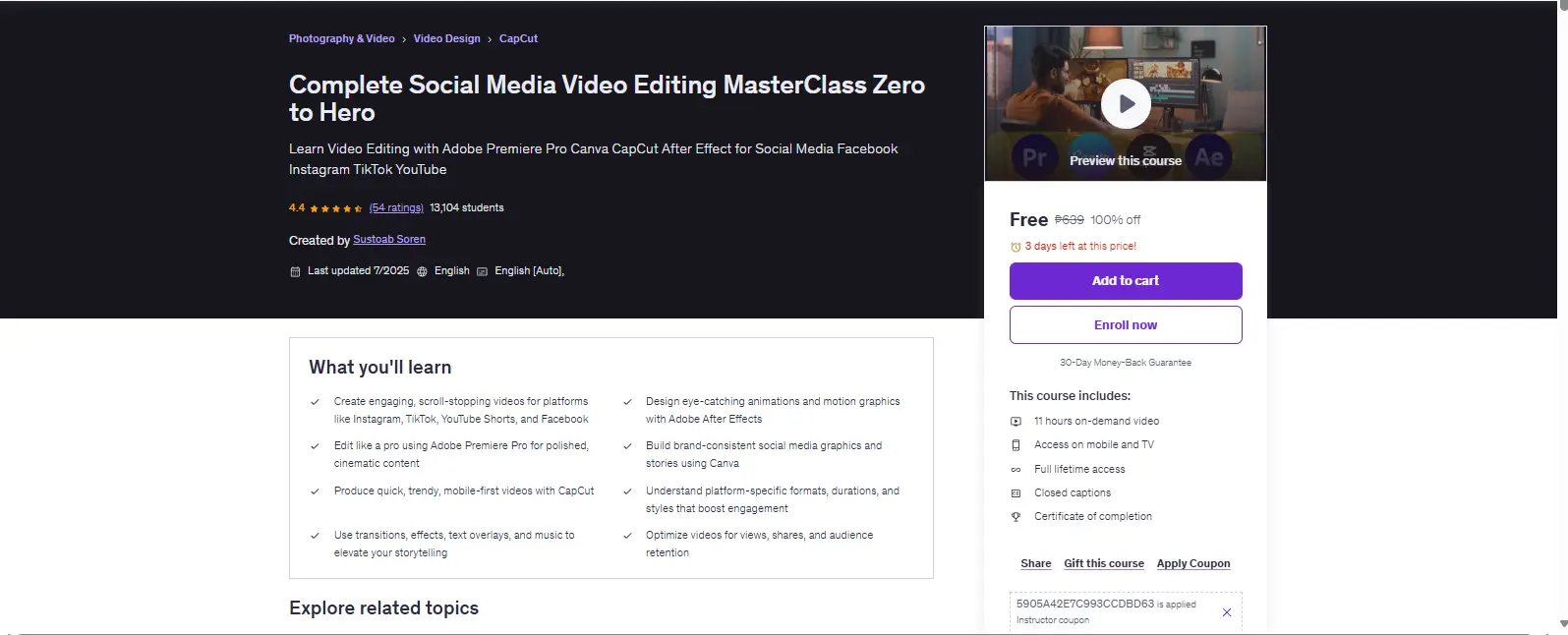1568x635 pixels.
Task: Click checkmark beside Build brand-consistent graphics
Action: (x=627, y=446)
